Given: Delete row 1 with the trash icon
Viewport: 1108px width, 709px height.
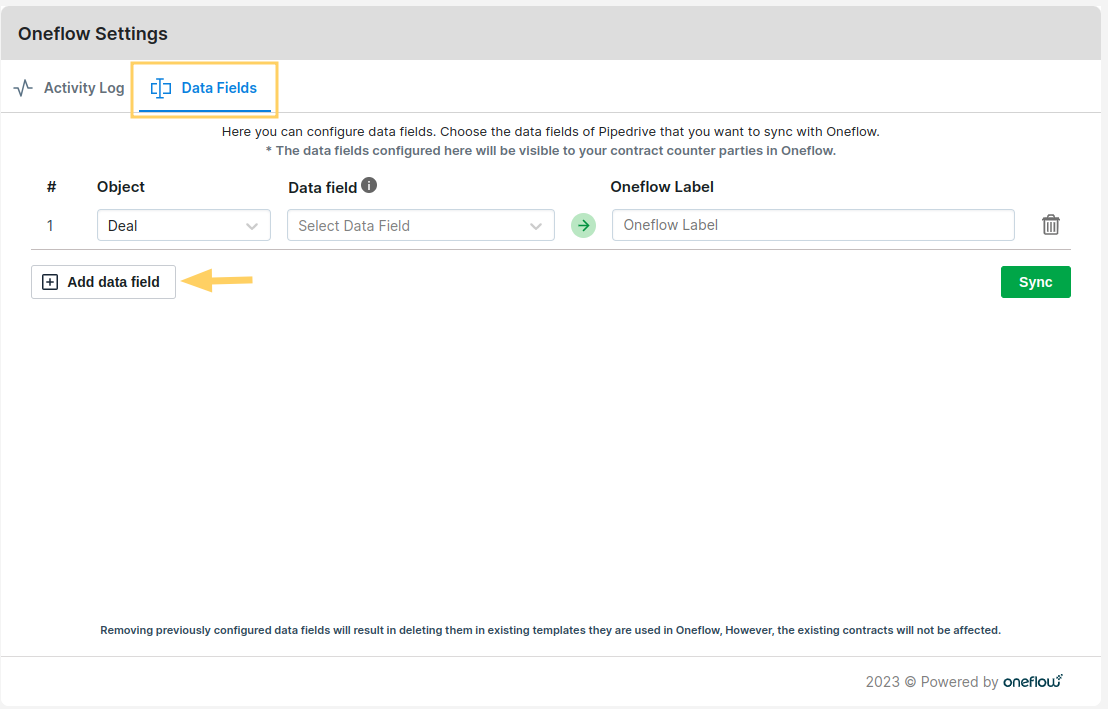Looking at the screenshot, I should [1051, 225].
